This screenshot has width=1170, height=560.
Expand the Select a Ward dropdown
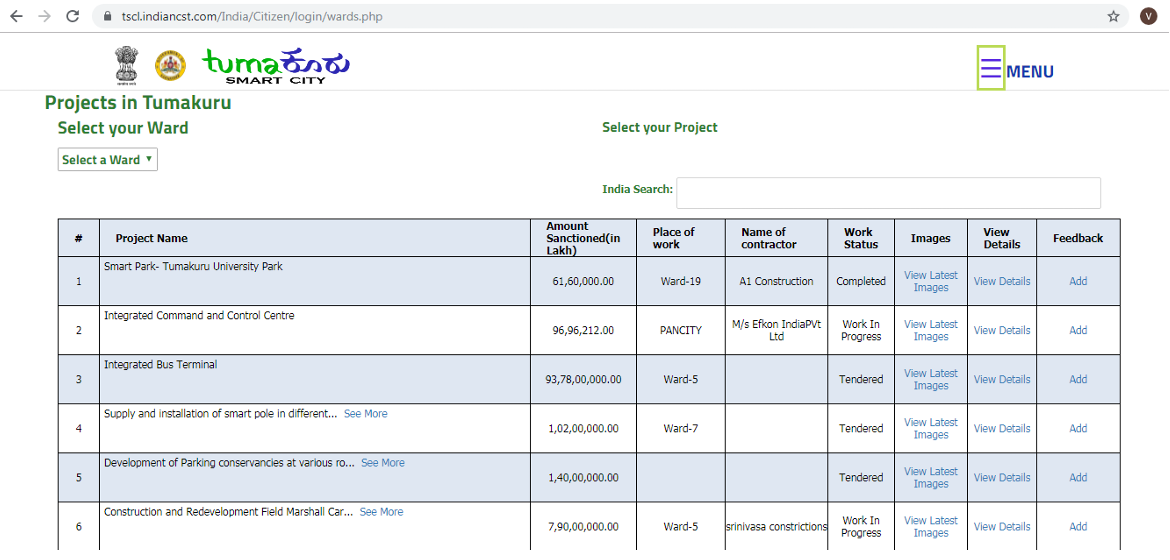click(x=108, y=160)
